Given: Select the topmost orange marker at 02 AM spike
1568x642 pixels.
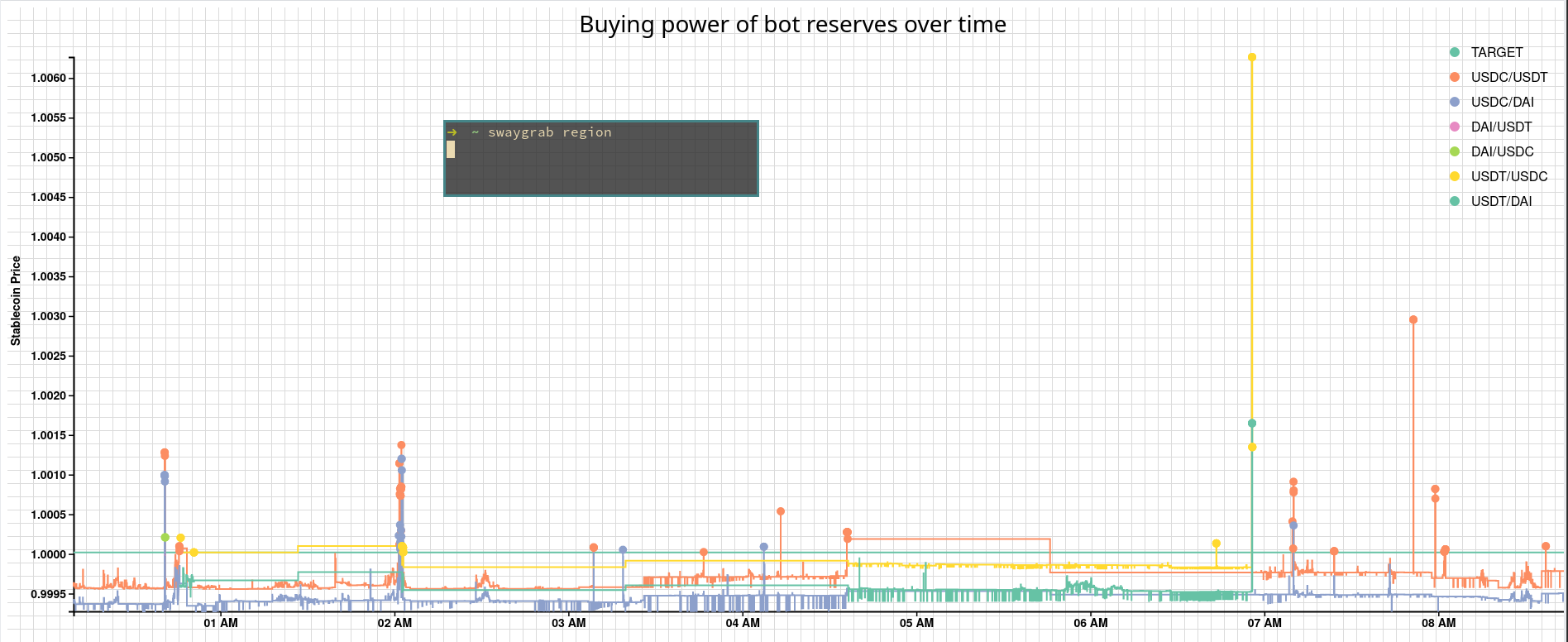Looking at the screenshot, I should pos(401,445).
